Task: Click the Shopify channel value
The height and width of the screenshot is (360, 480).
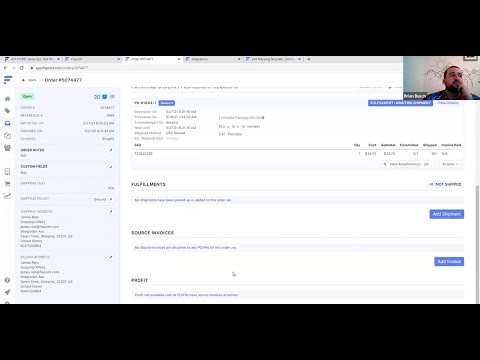Action: (108, 139)
